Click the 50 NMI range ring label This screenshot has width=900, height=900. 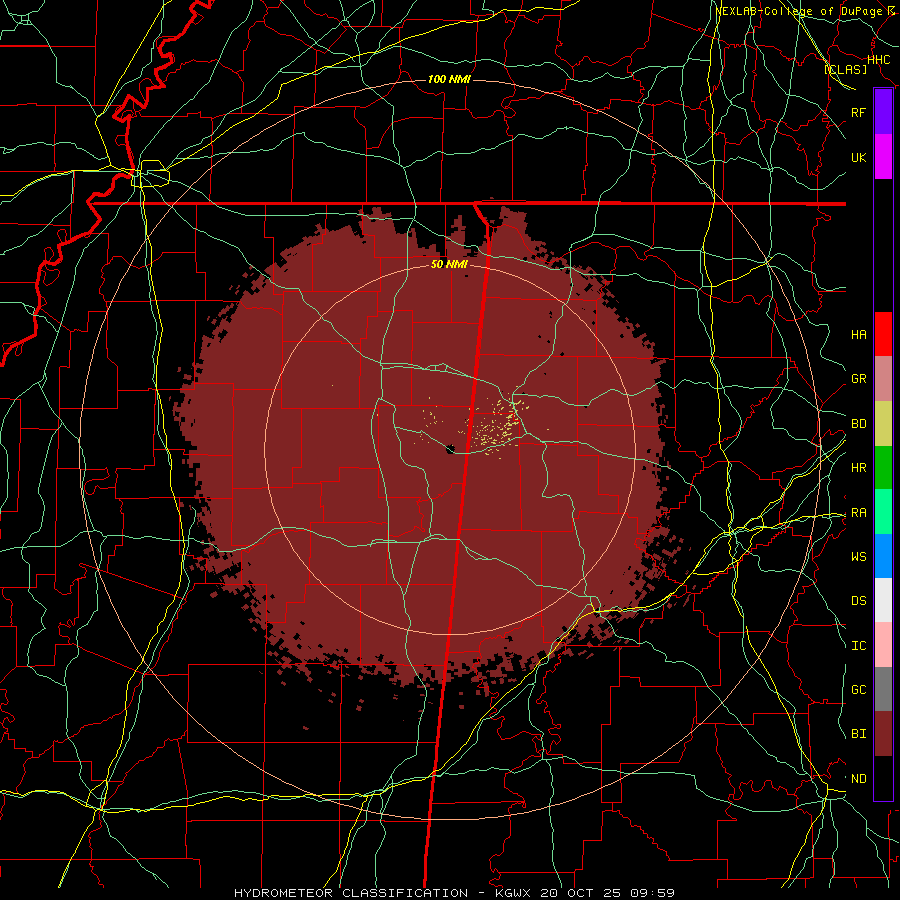[x=449, y=264]
